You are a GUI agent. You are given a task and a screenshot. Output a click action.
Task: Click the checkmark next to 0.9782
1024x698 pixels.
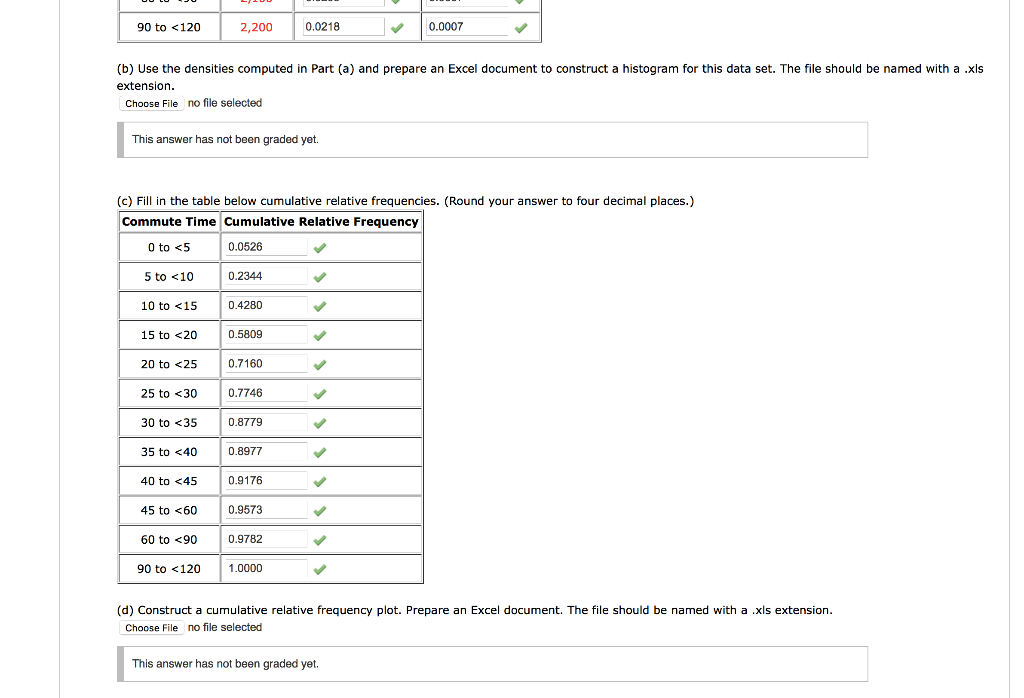click(x=319, y=539)
